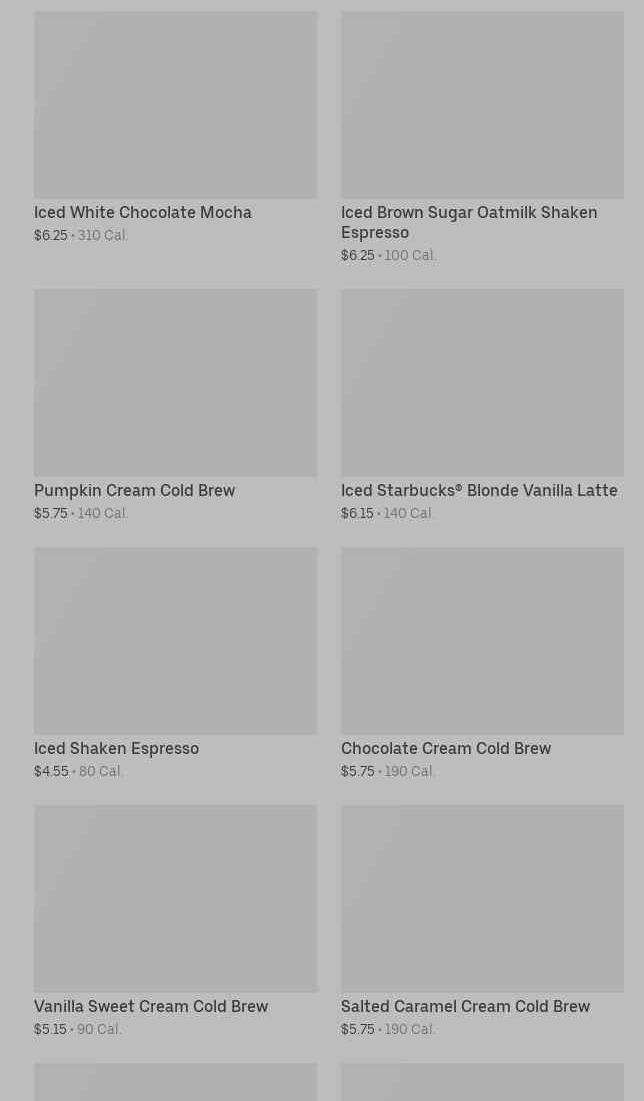The image size is (644, 1101).
Task: Select the Iced Starbucks Blonde Vanilla Latte title
Action: coord(479,491)
